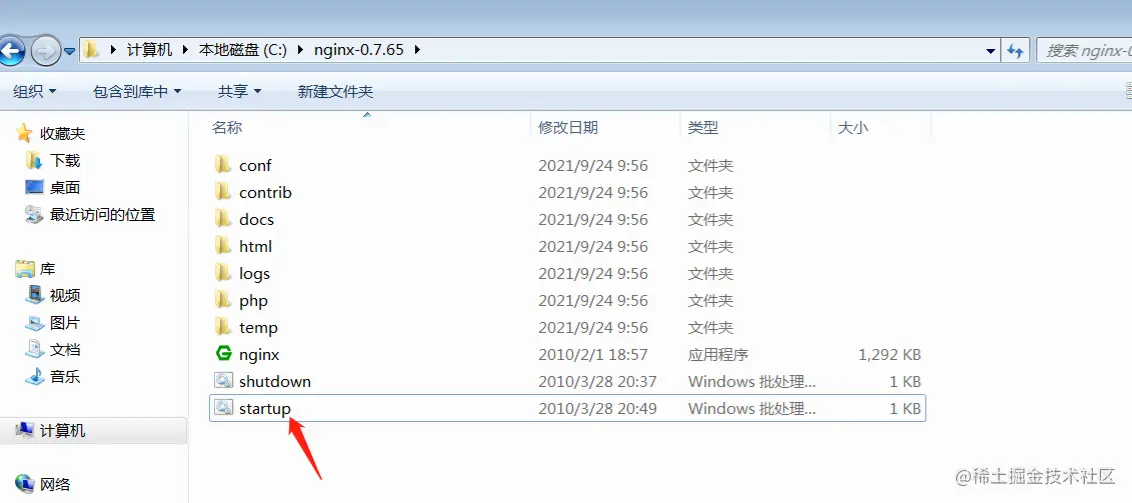
Task: Open the 共享 menu
Action: [240, 92]
